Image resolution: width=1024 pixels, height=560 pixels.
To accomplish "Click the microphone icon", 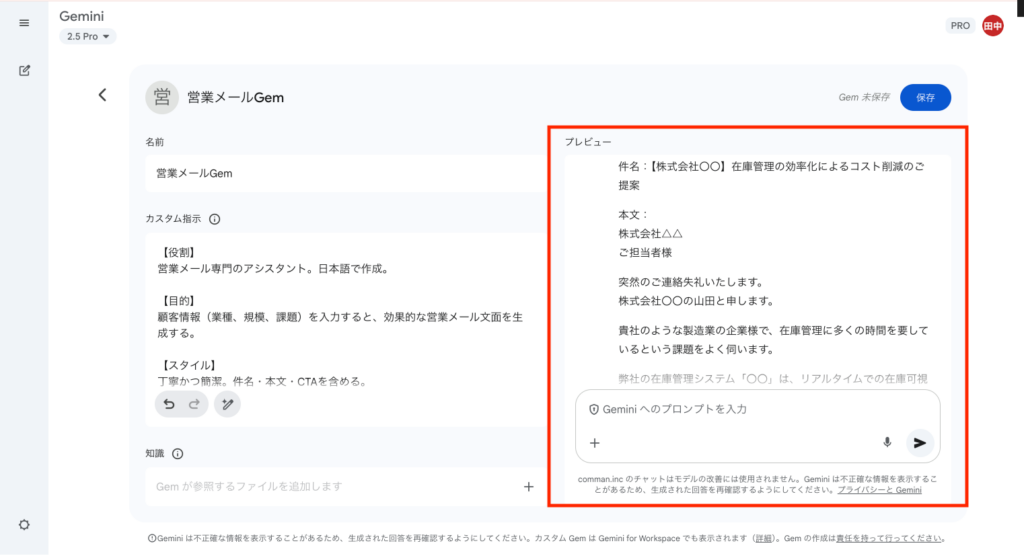I will pos(887,443).
